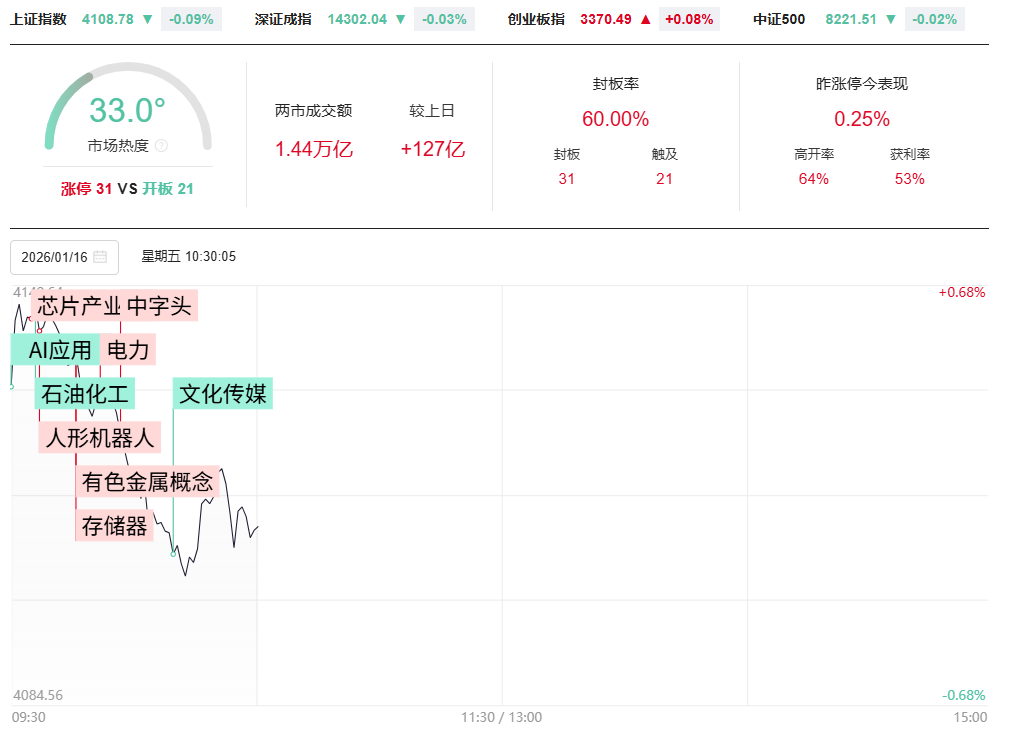Select the 文化传媒 sector tag
The width and height of the screenshot is (1017, 733).
(x=223, y=394)
